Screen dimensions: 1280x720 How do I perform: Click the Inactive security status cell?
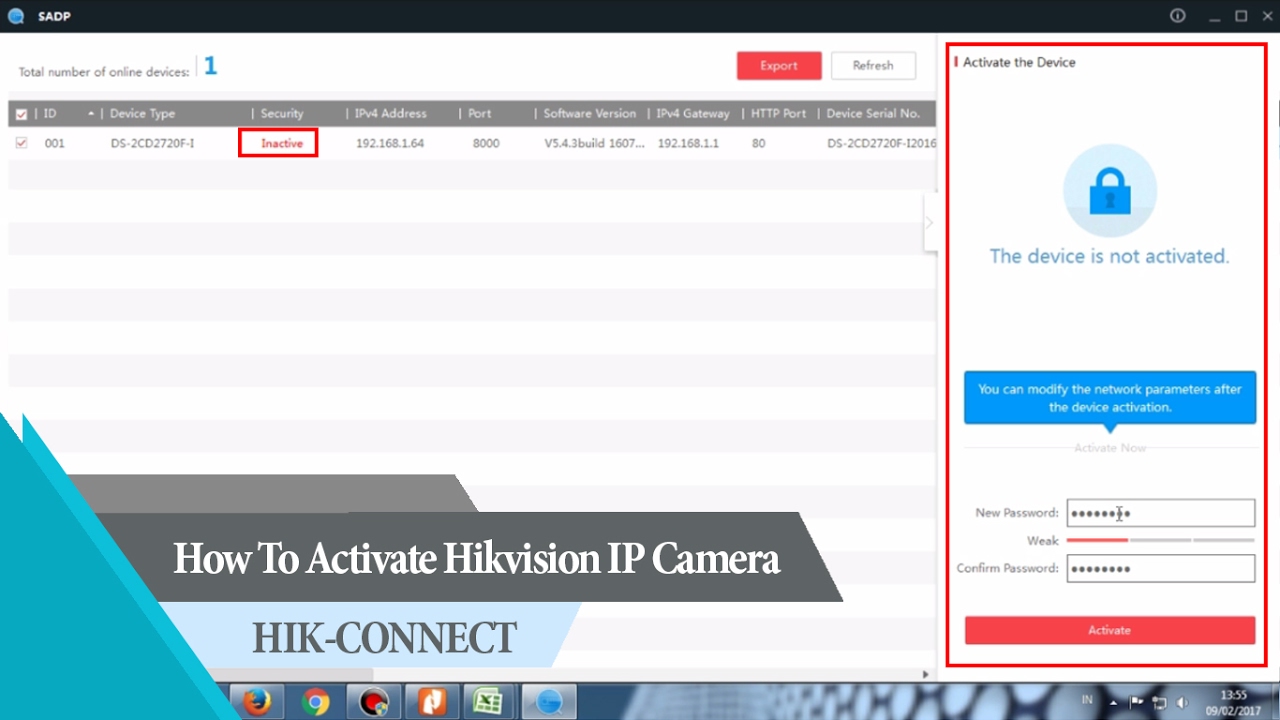point(282,143)
